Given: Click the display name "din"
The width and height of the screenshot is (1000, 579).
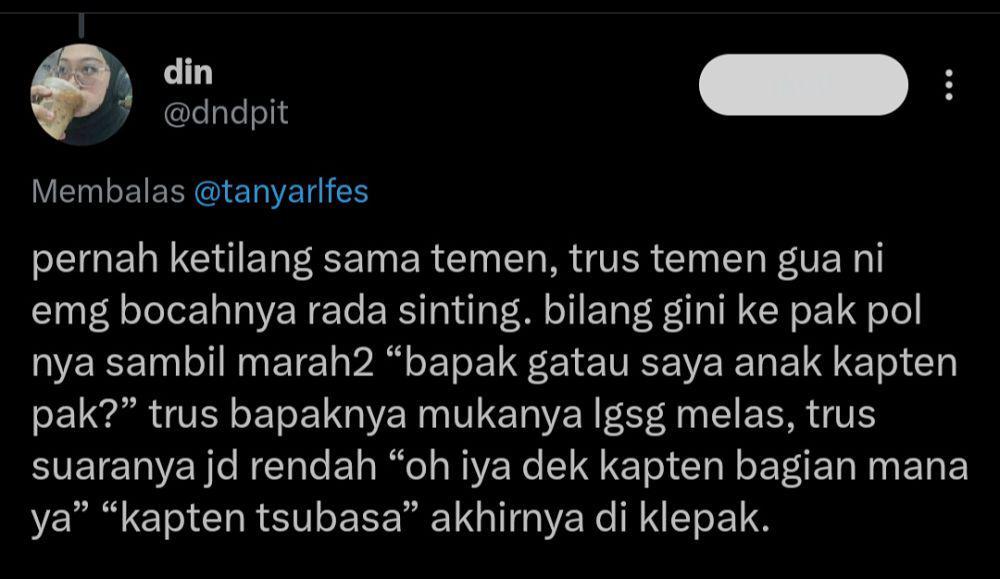Looking at the screenshot, I should click(x=188, y=72).
